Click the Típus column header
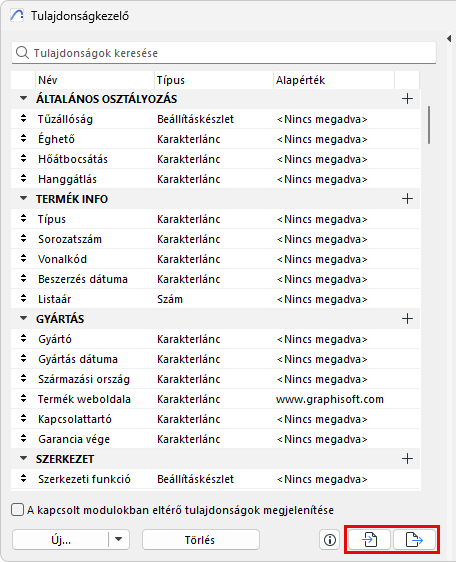Image resolution: width=456 pixels, height=562 pixels. (x=214, y=80)
